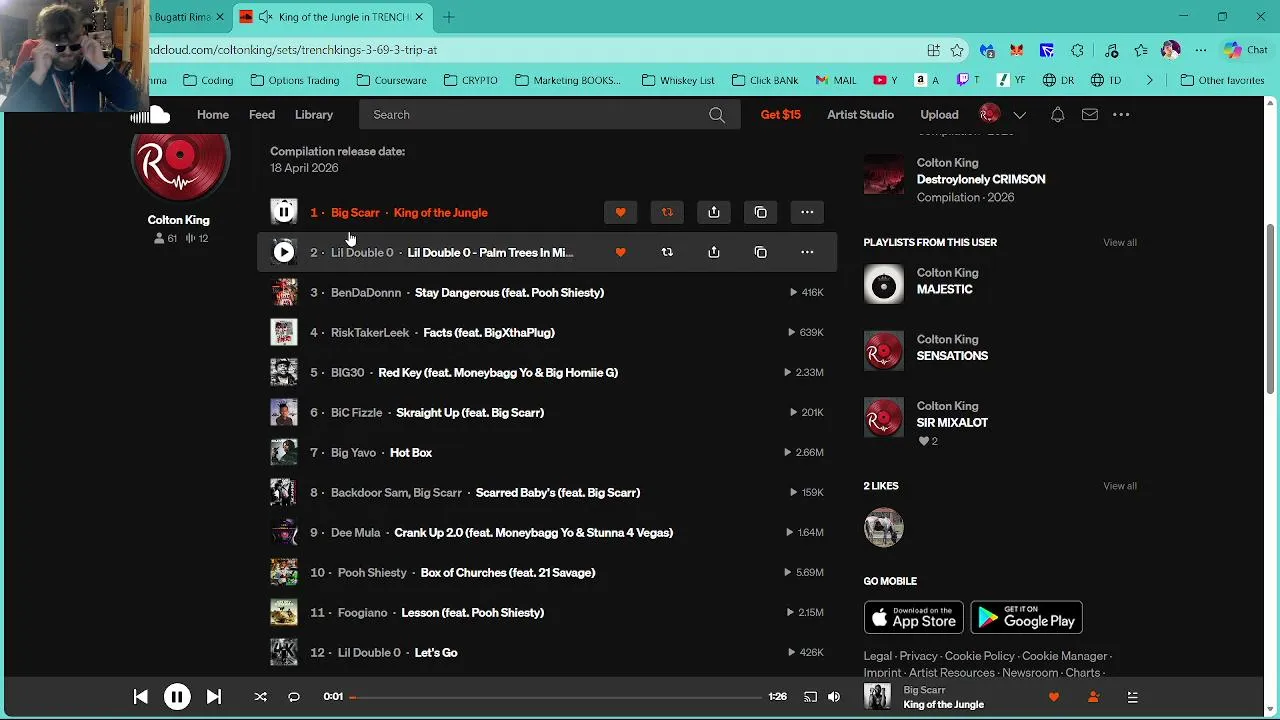1280x720 pixels.
Task: Open the CRYPTO bookmarks folder
Action: (x=471, y=80)
